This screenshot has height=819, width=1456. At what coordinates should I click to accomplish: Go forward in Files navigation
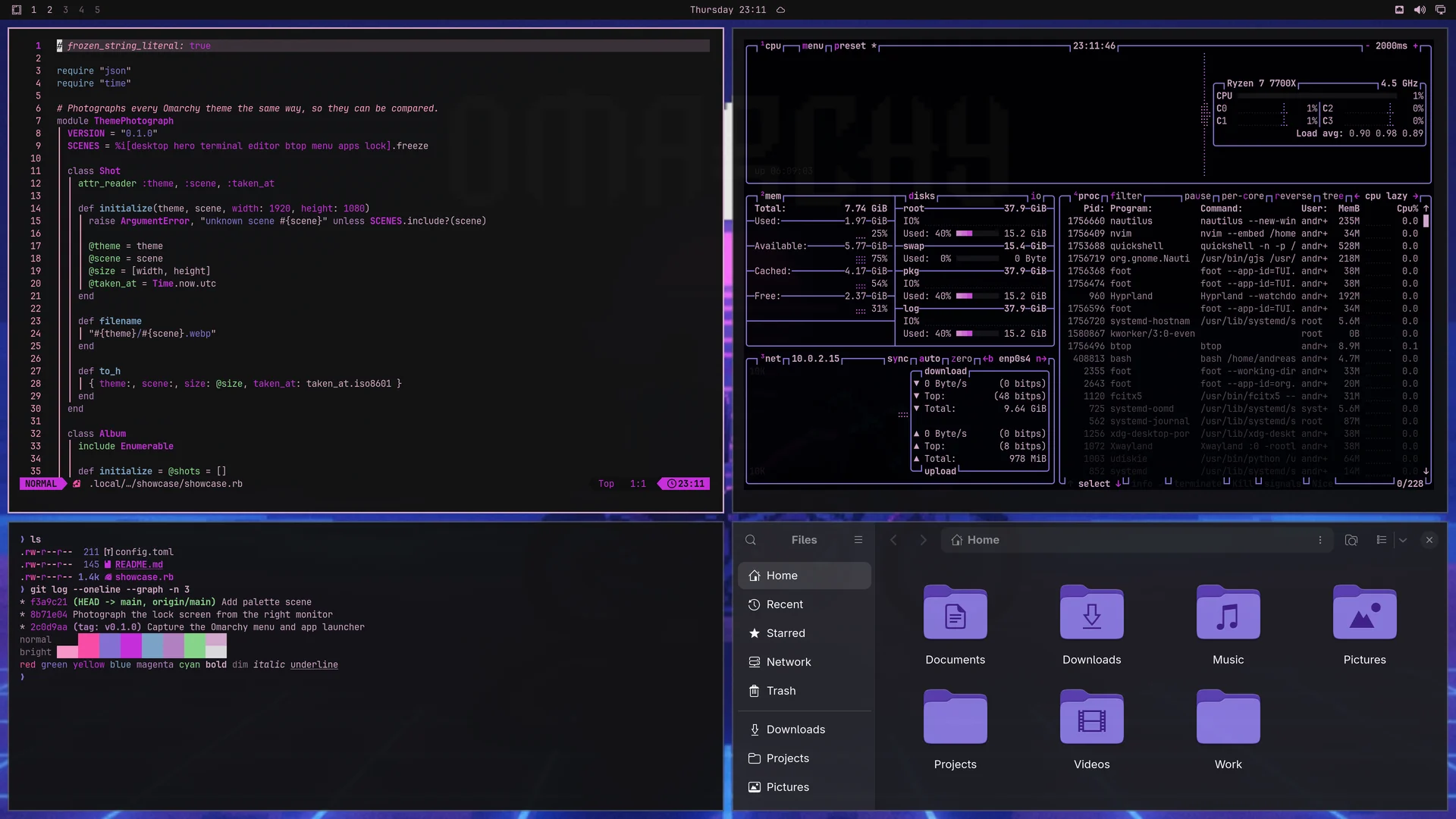pos(923,540)
